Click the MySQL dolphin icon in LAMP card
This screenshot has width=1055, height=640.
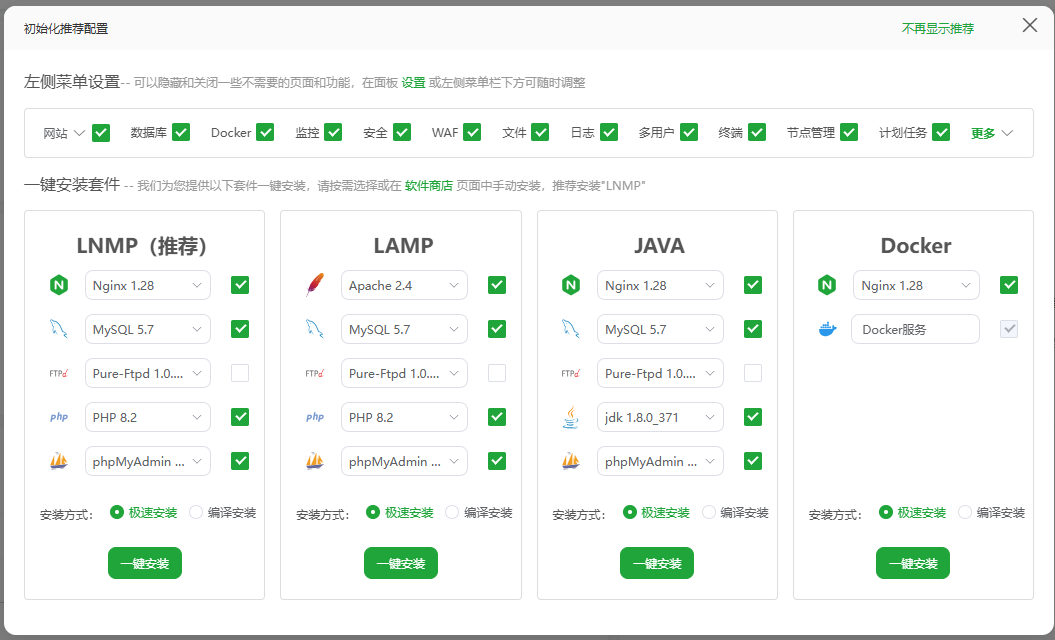[x=315, y=329]
